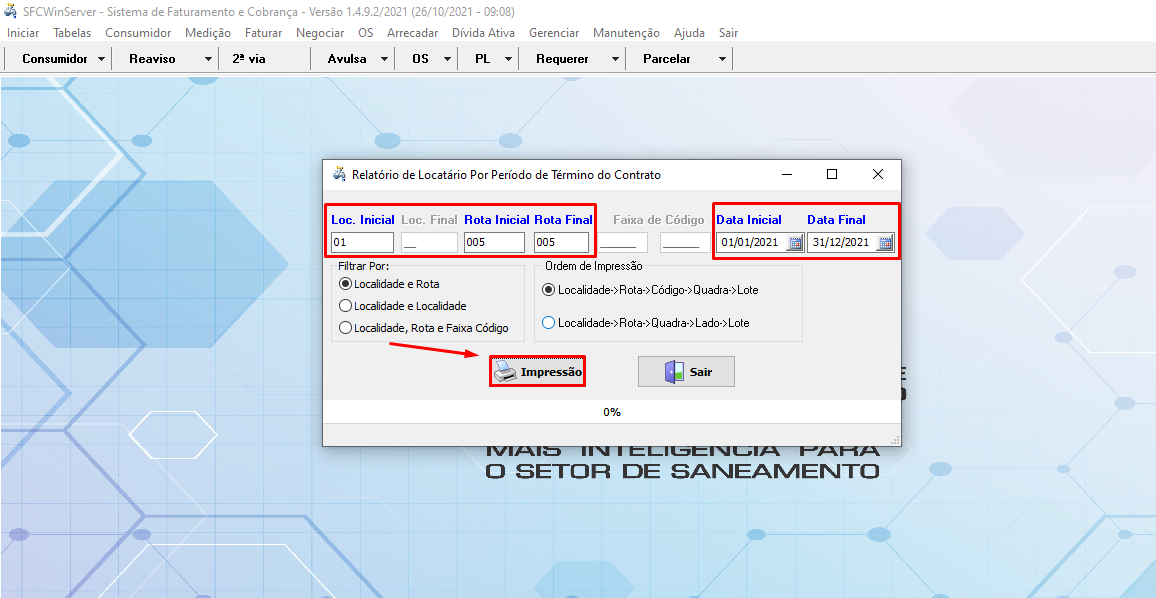This screenshot has height=598, width=1156.
Task: Click the door icon on Sair button
Action: tap(674, 372)
